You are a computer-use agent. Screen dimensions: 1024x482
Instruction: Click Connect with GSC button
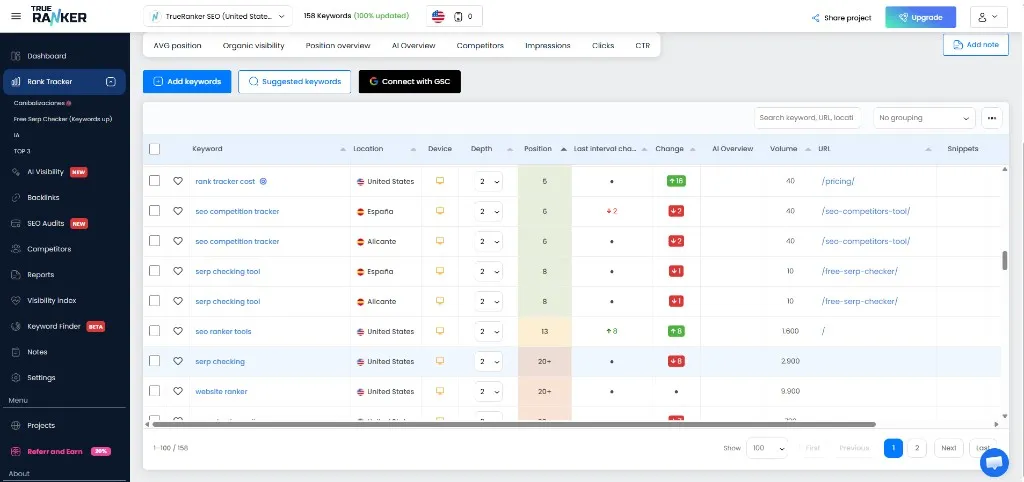409,82
